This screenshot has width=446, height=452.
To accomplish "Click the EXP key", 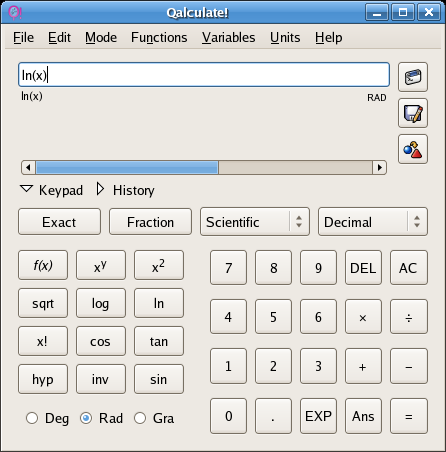I will pos(318,416).
